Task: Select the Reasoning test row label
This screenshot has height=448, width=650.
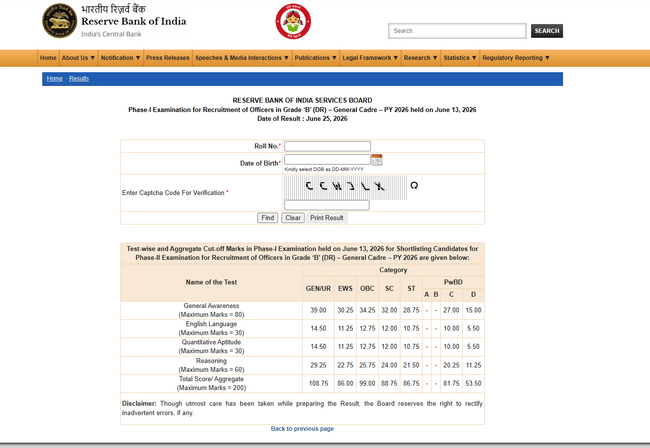Action: pos(211,365)
